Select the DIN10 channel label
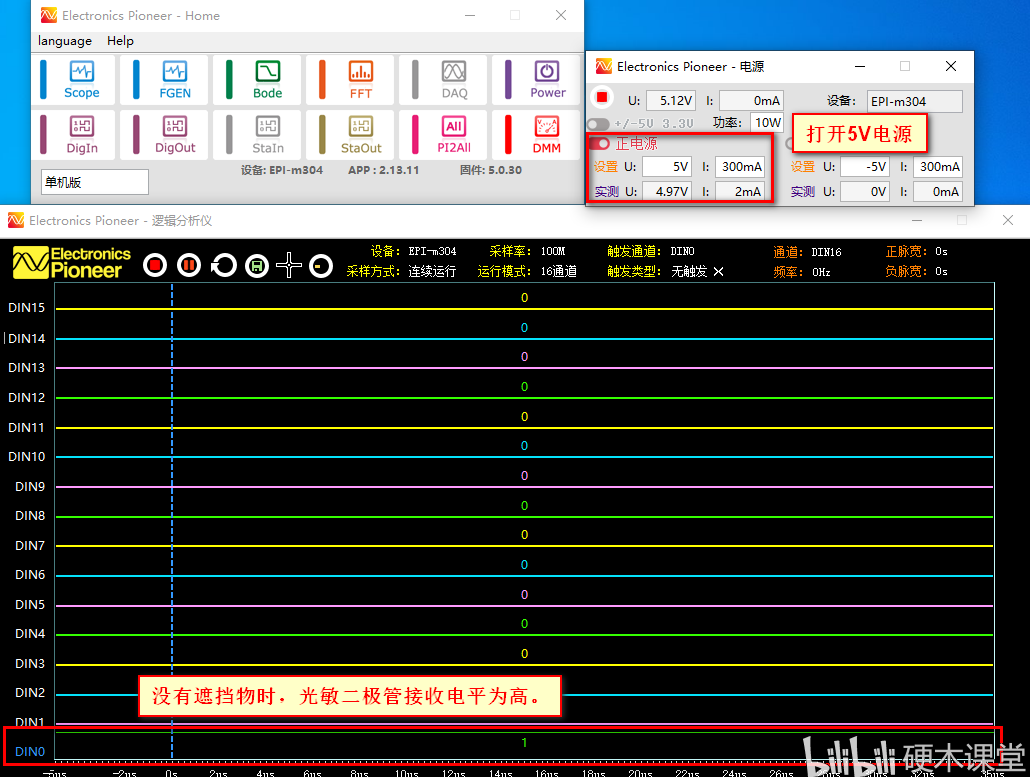This screenshot has width=1030, height=777. tap(26, 456)
